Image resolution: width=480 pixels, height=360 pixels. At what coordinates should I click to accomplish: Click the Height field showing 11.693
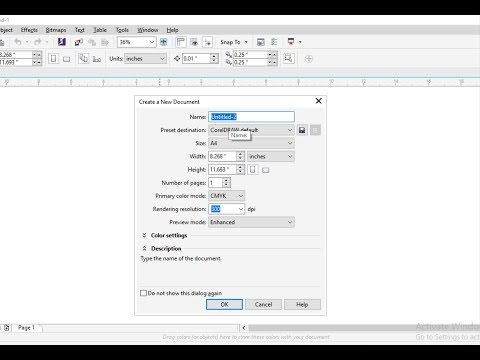tap(222, 170)
